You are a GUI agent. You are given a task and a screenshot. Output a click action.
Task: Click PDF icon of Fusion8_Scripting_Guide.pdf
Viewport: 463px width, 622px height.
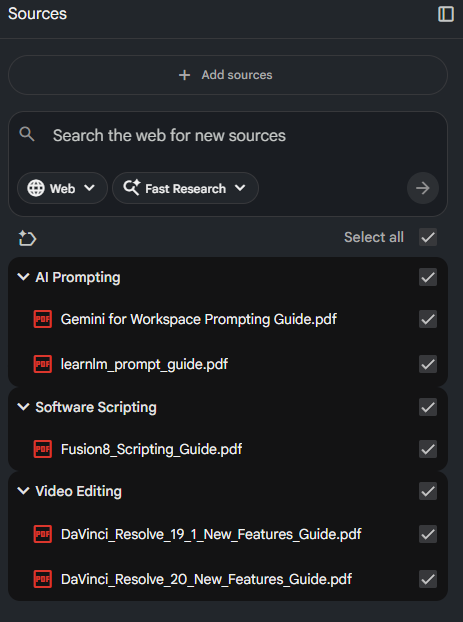click(42, 449)
